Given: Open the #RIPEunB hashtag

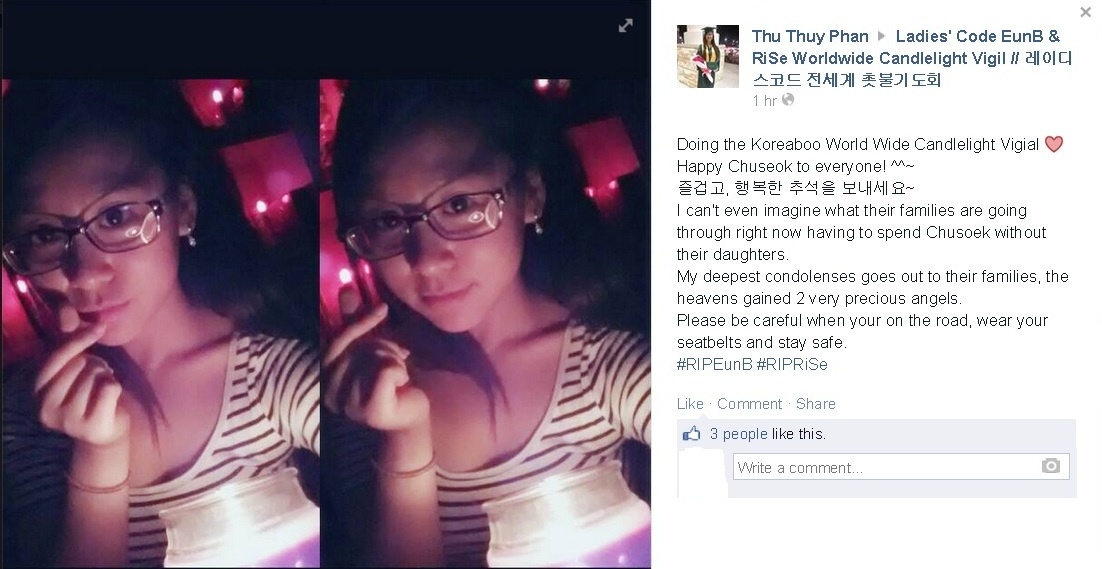Looking at the screenshot, I should pos(715,365).
